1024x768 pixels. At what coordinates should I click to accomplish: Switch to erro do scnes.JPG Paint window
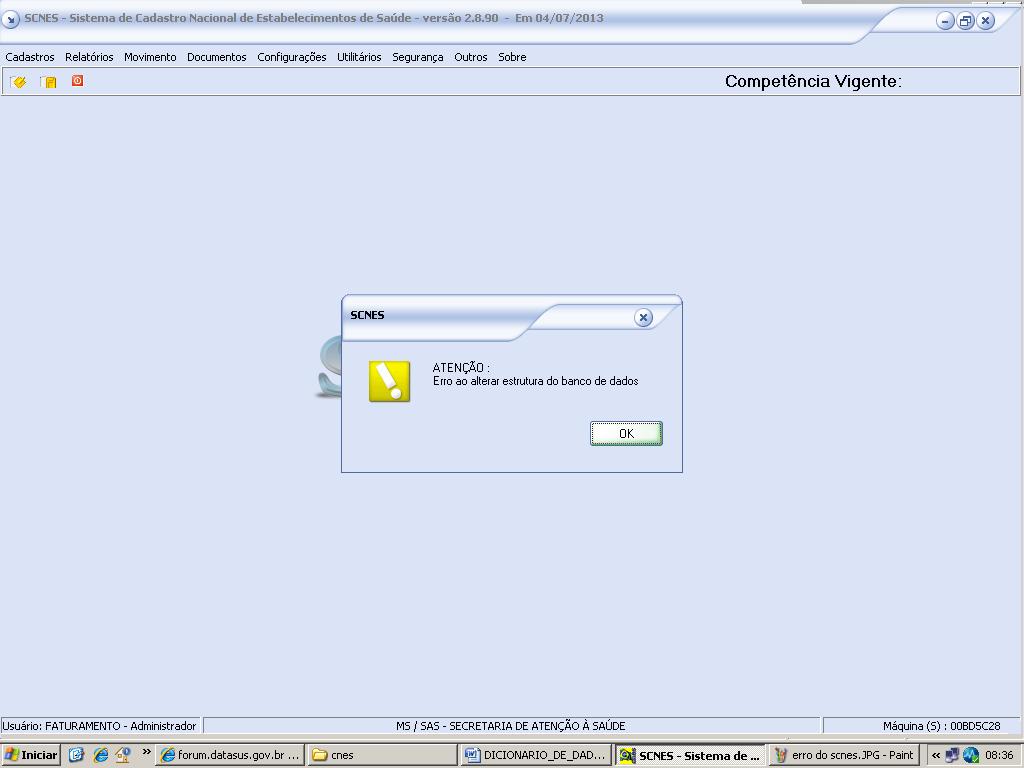pyautogui.click(x=844, y=755)
